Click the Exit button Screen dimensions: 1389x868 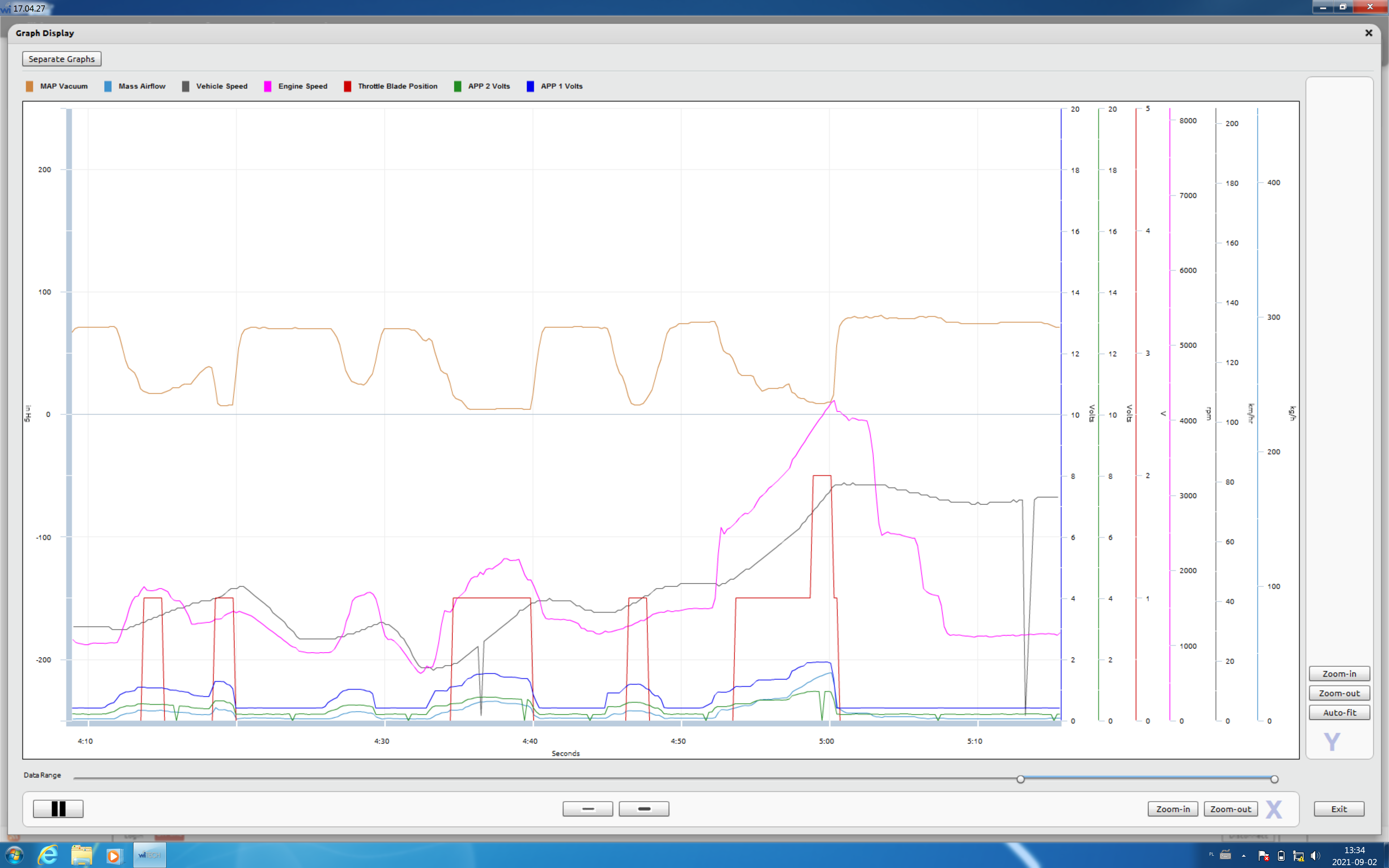1338,808
